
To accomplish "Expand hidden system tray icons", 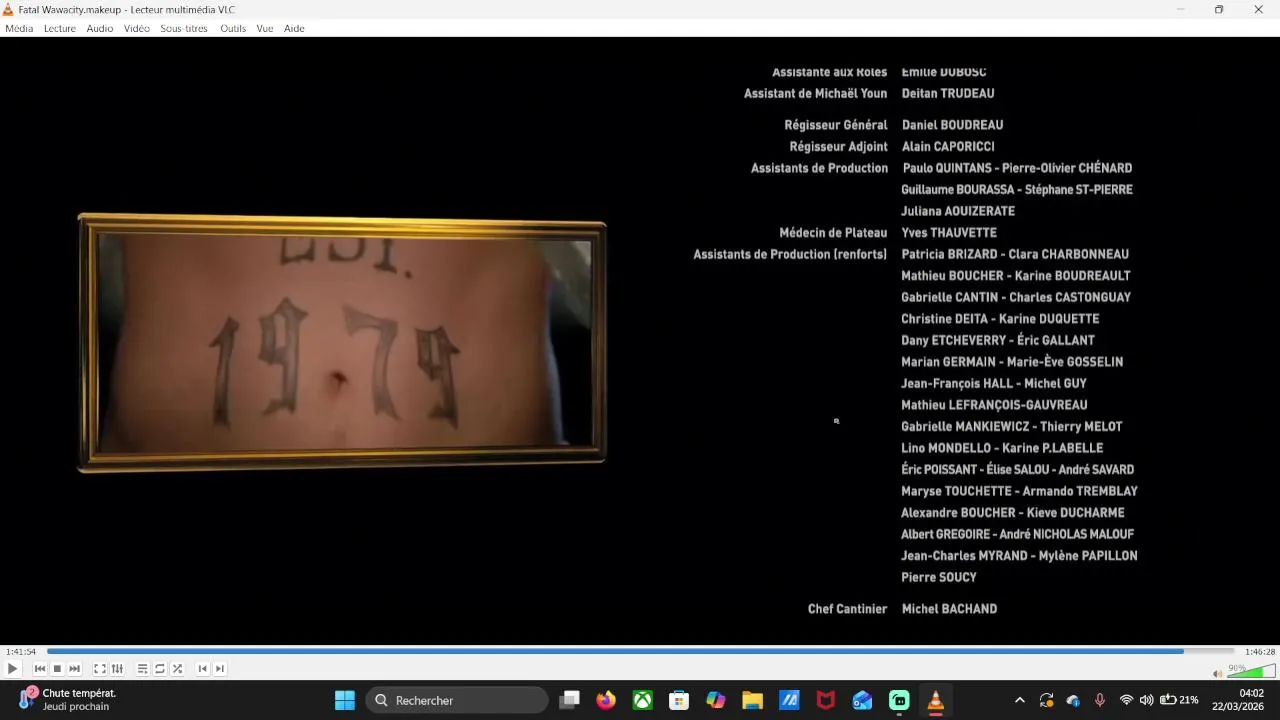I will click(x=1019, y=700).
